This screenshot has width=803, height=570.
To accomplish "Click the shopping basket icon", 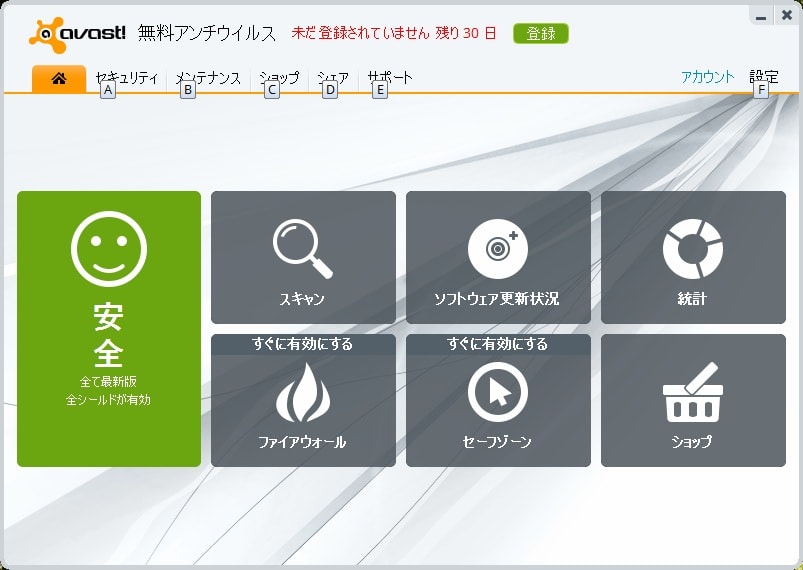I will point(693,392).
